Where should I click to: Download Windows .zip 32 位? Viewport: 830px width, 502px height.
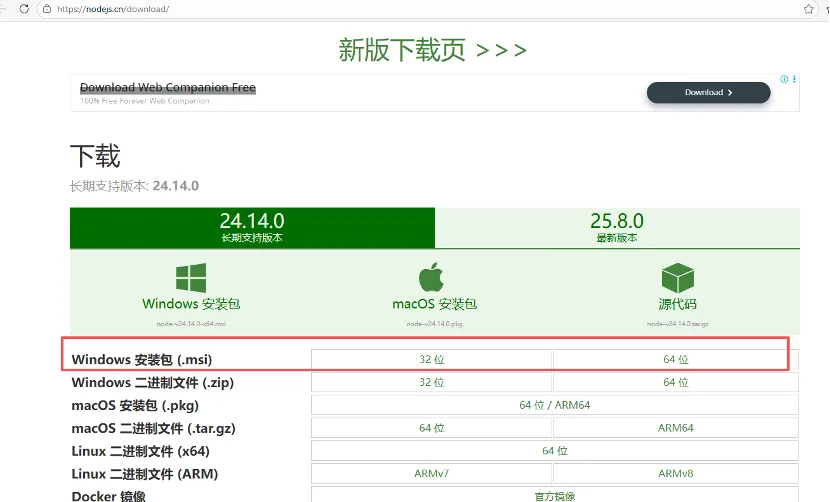tap(431, 382)
